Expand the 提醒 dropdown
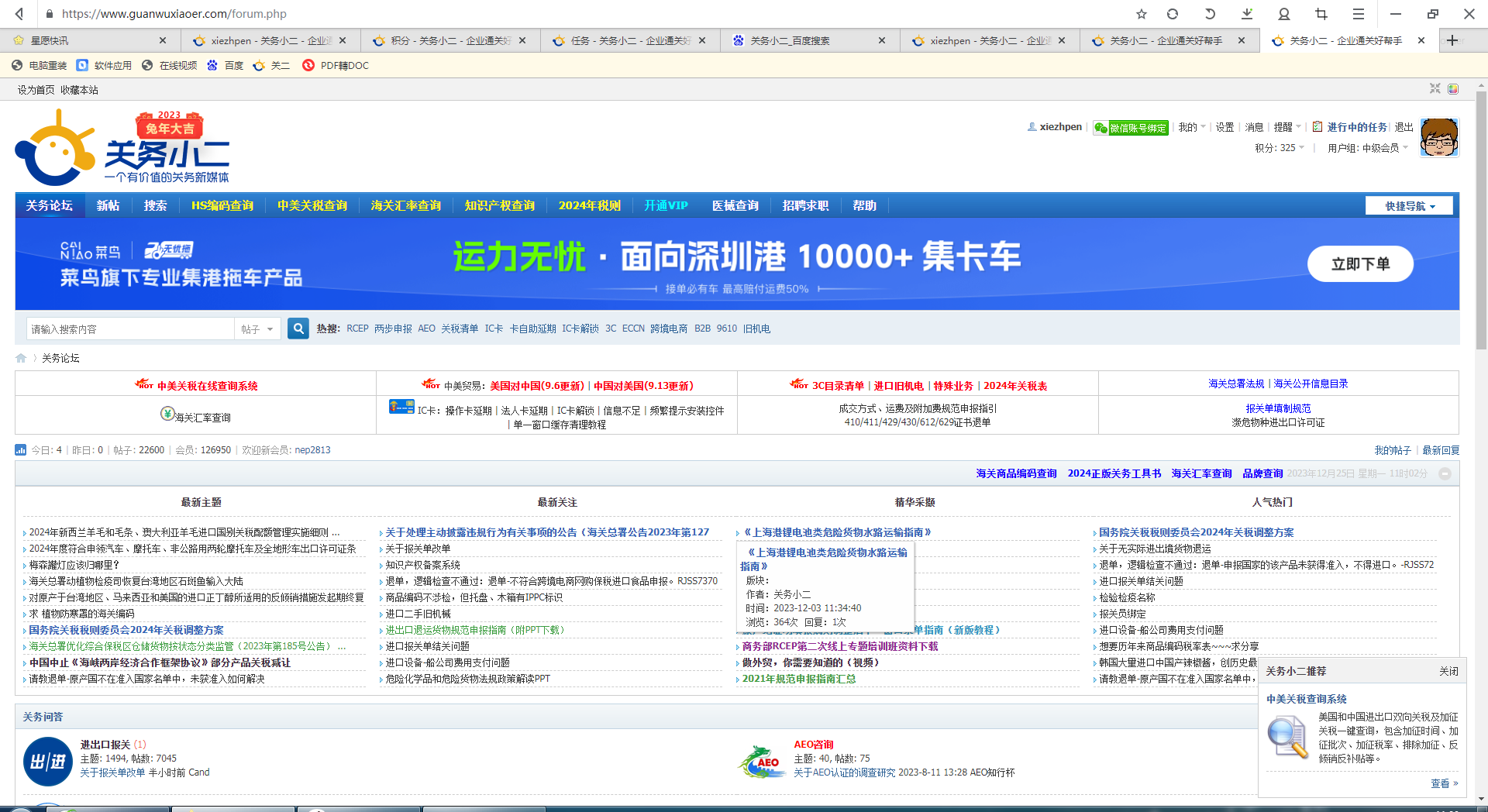 coord(1287,127)
